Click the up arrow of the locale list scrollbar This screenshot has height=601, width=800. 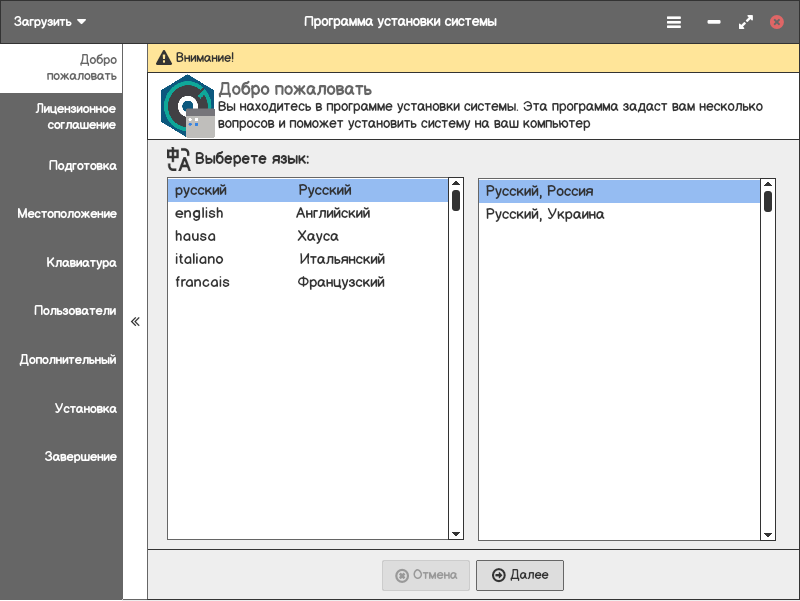pyautogui.click(x=768, y=184)
